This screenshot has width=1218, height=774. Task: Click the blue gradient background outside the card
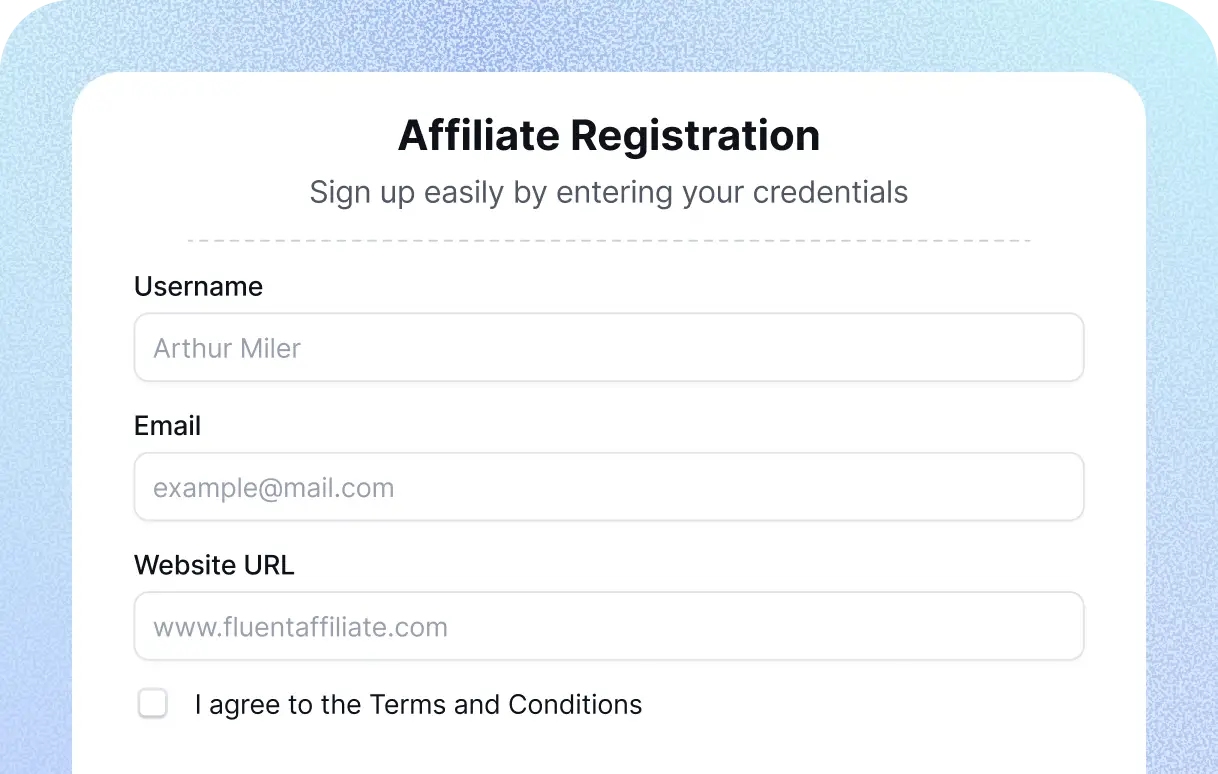tap(36, 400)
